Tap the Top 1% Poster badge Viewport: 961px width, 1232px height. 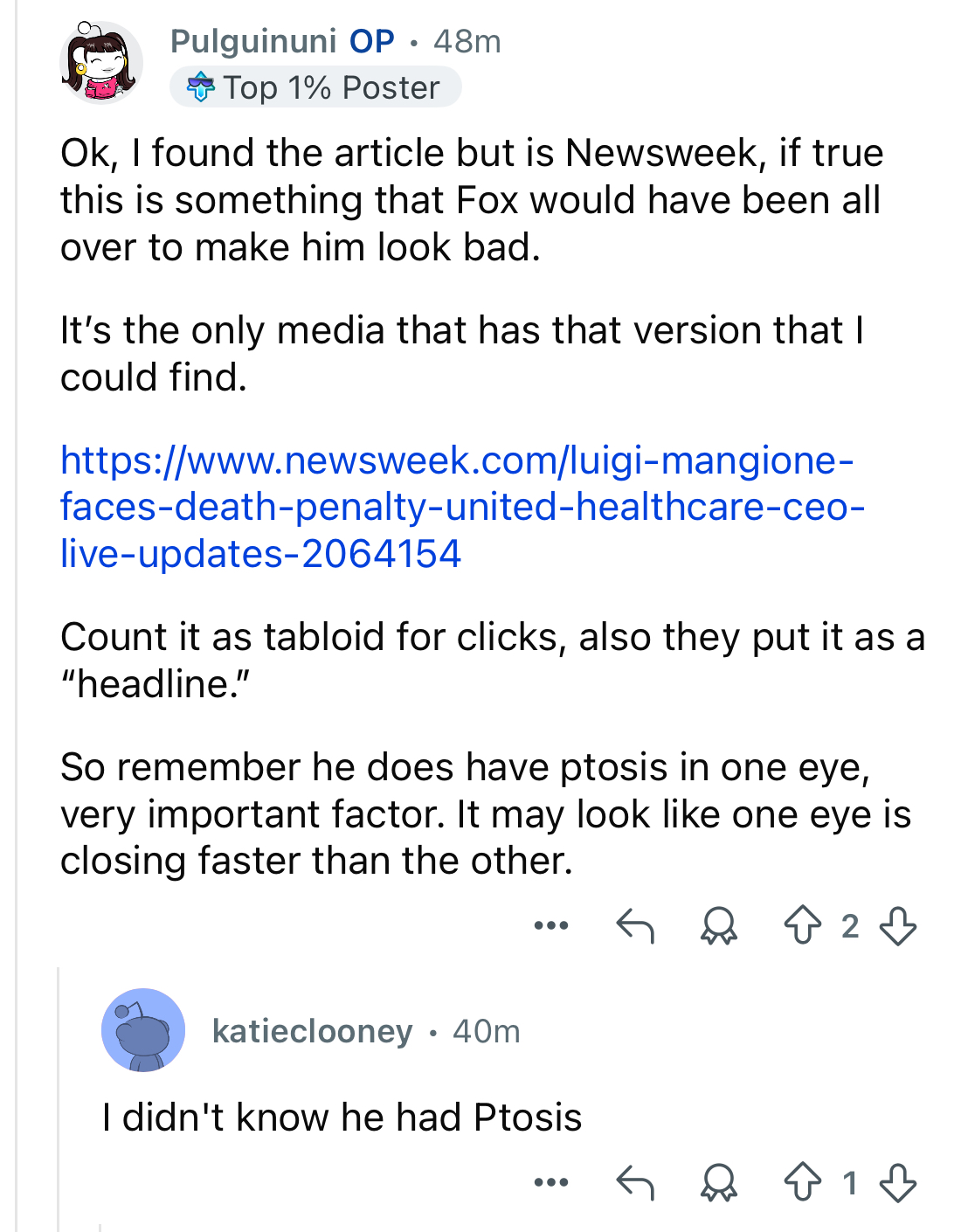pyautogui.click(x=315, y=87)
